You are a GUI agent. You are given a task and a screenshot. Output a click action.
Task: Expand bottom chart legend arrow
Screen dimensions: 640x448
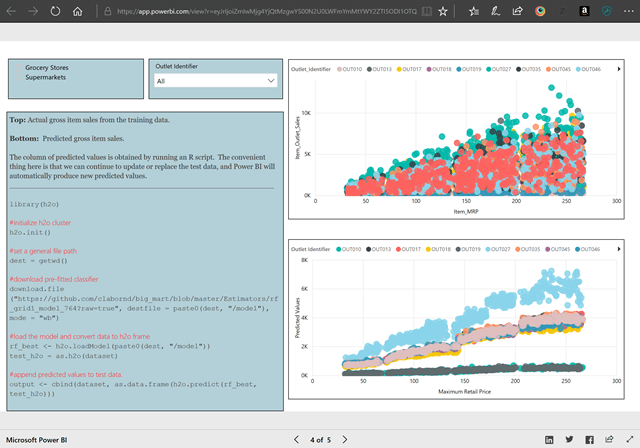(619, 249)
